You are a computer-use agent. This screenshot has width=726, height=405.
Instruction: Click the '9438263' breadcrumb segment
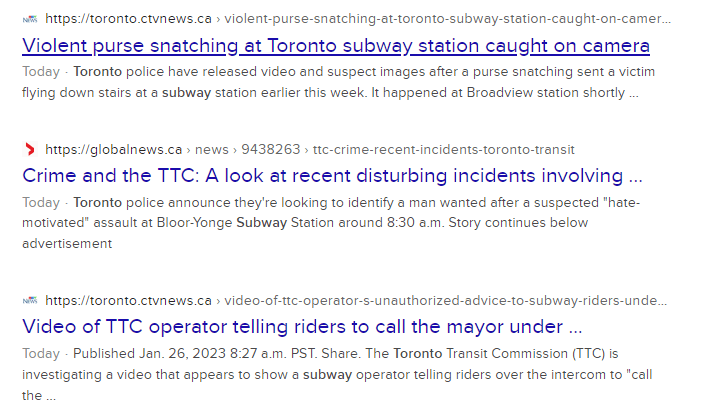click(x=270, y=150)
